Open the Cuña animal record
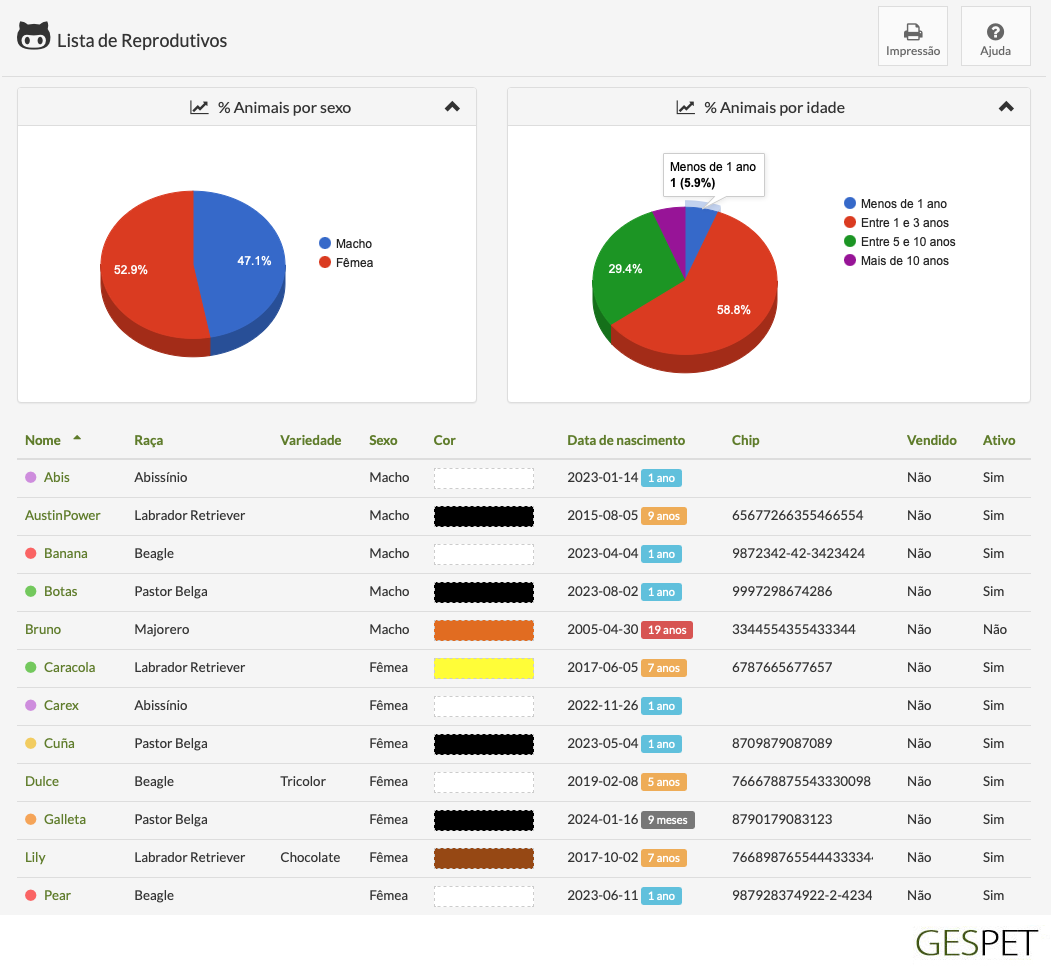This screenshot has height=974, width=1051. 59,743
